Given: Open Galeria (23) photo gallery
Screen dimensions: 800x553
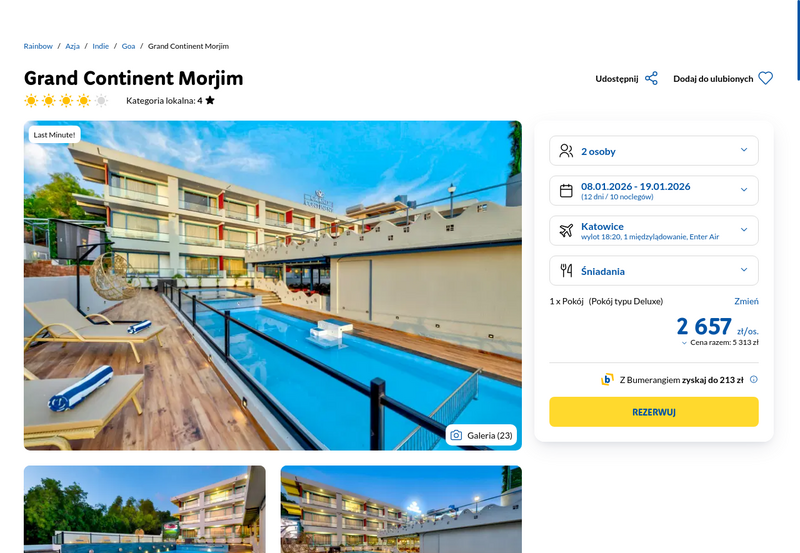Looking at the screenshot, I should pyautogui.click(x=481, y=435).
